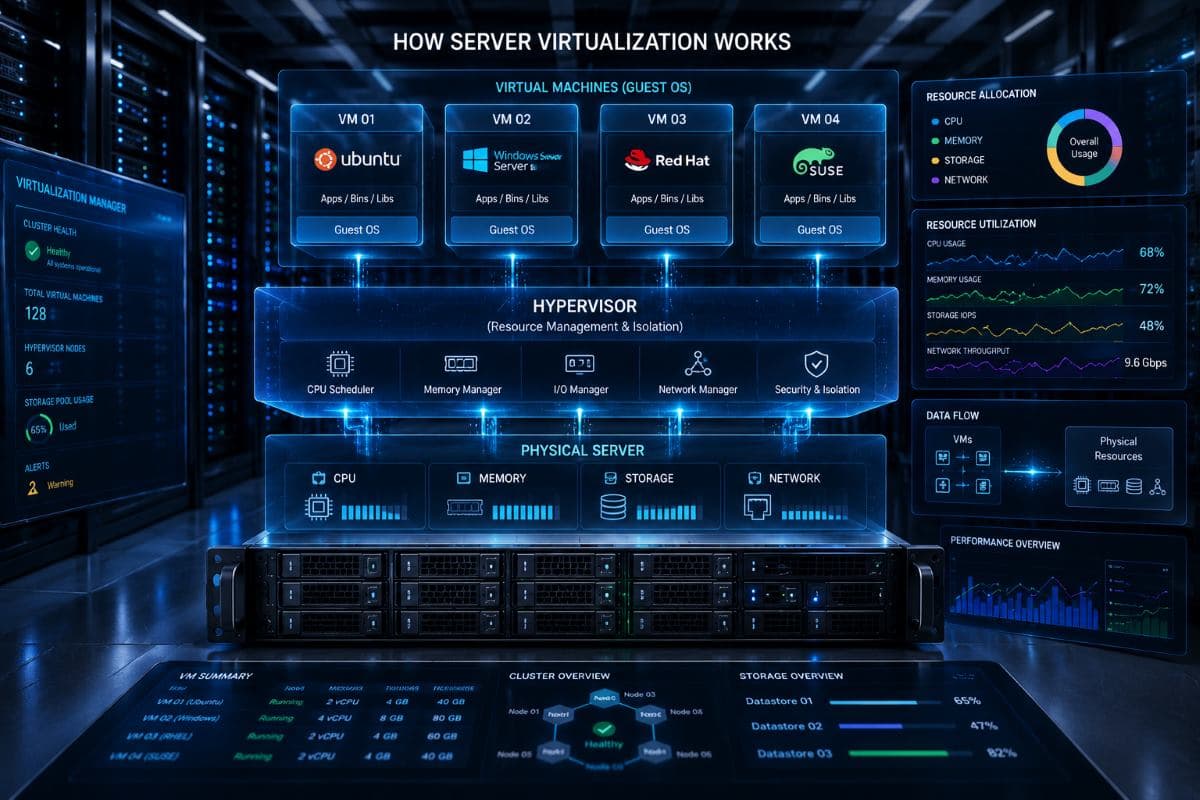1200x800 pixels.
Task: Click the Windows Server logo in VM 02
Action: tap(512, 160)
